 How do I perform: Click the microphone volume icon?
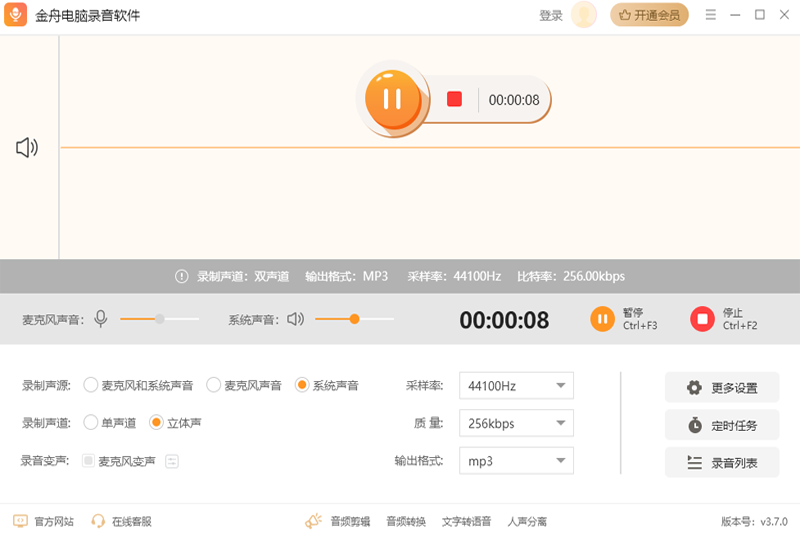tap(101, 319)
